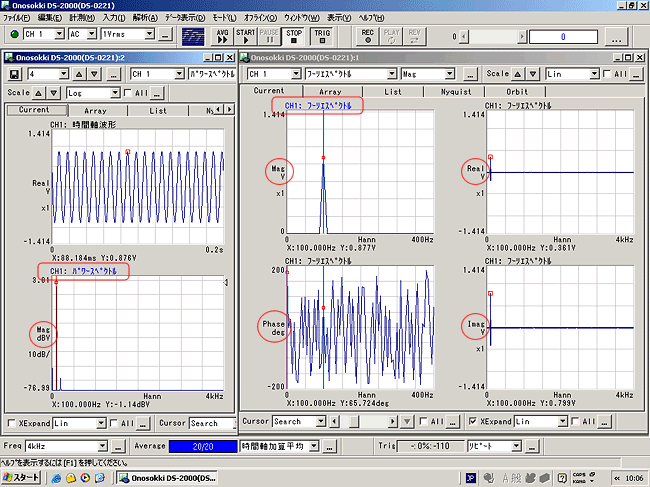Image resolution: width=650 pixels, height=487 pixels.
Task: Switch to List tab in window 1
Action: click(392, 92)
